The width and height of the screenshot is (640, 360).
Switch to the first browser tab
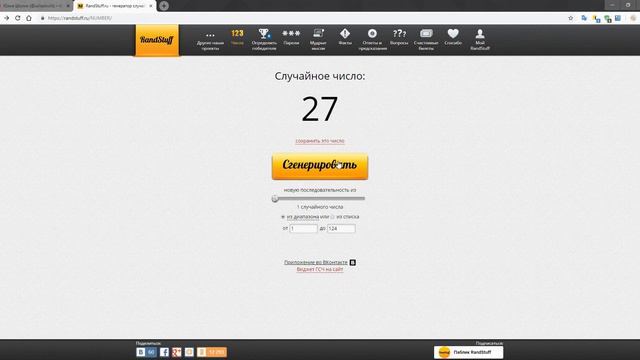click(36, 6)
